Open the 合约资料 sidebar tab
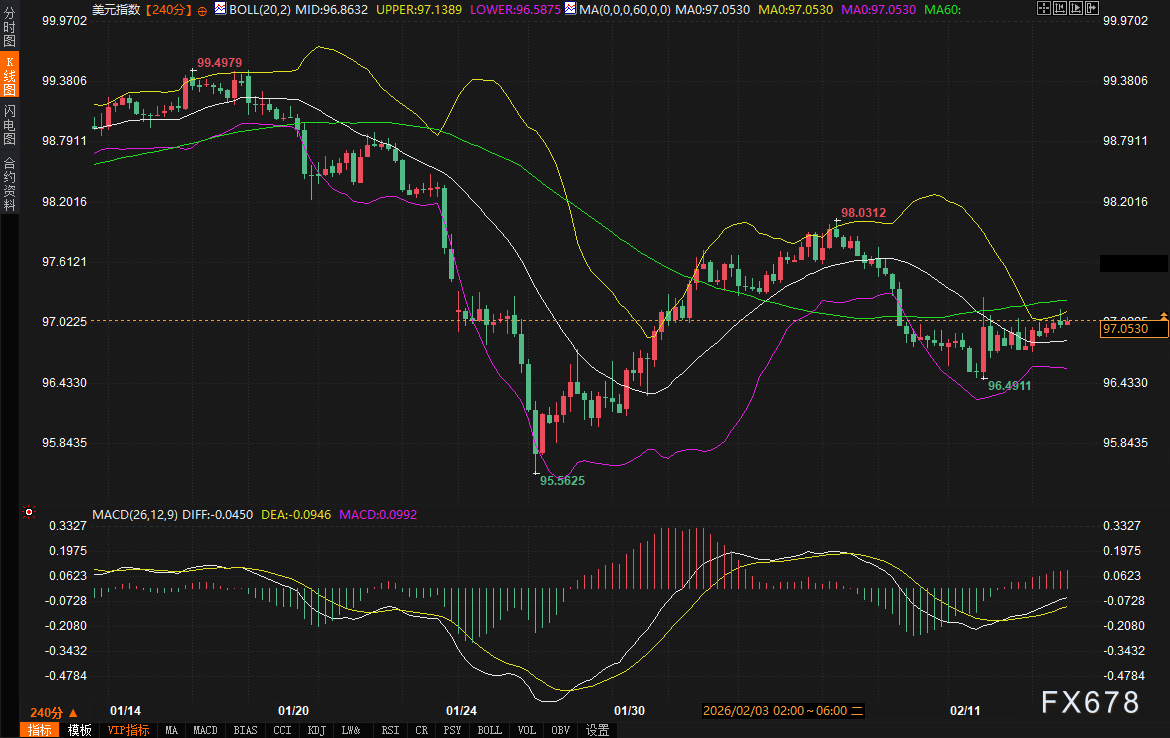The image size is (1170, 738). [9, 183]
